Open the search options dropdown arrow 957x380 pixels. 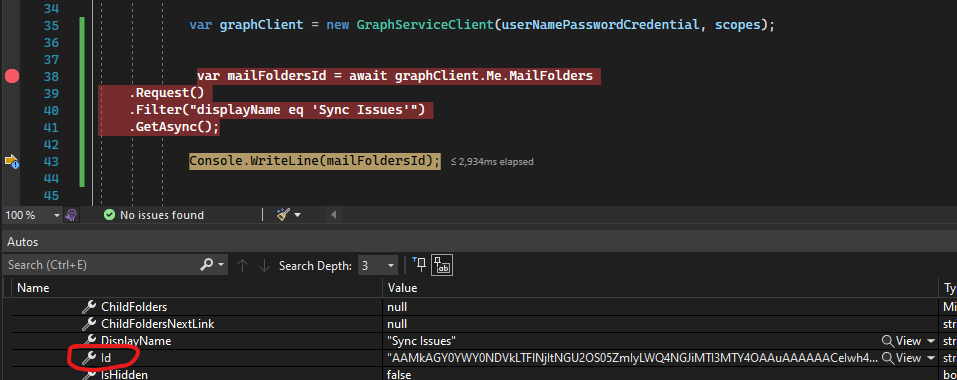click(222, 265)
